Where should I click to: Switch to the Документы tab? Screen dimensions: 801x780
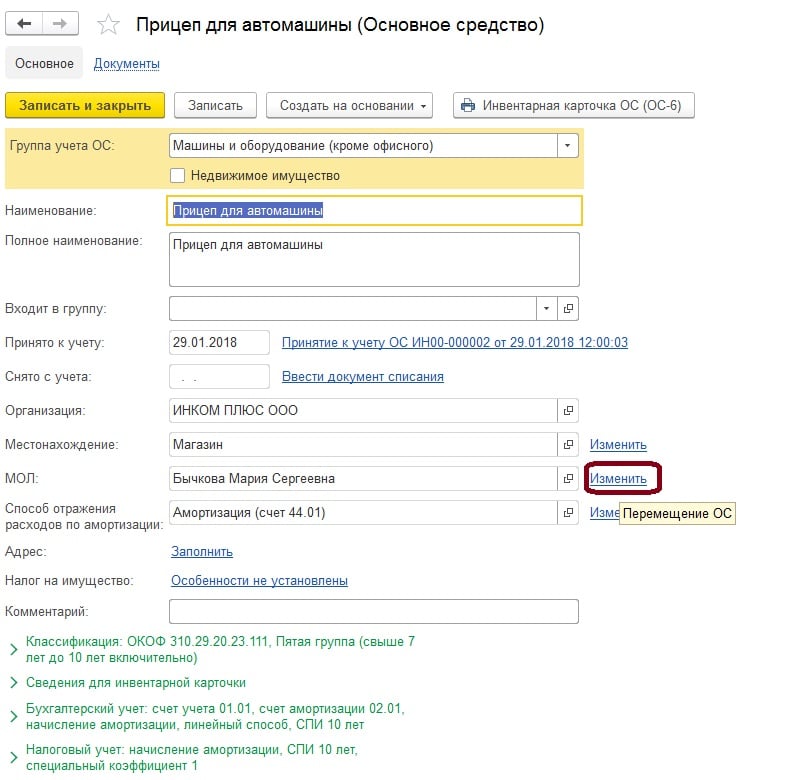tap(127, 64)
